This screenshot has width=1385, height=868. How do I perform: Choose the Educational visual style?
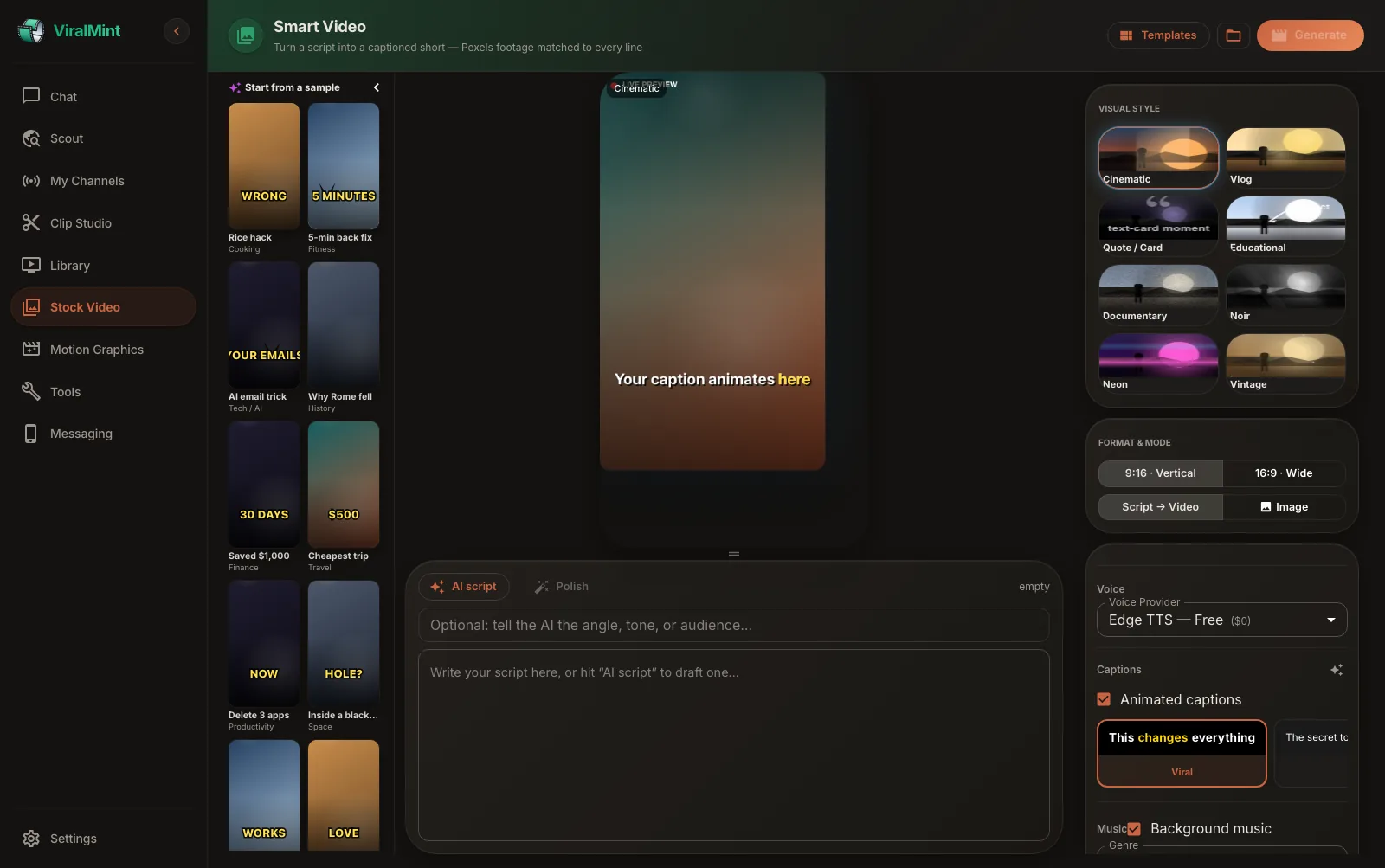(1285, 226)
